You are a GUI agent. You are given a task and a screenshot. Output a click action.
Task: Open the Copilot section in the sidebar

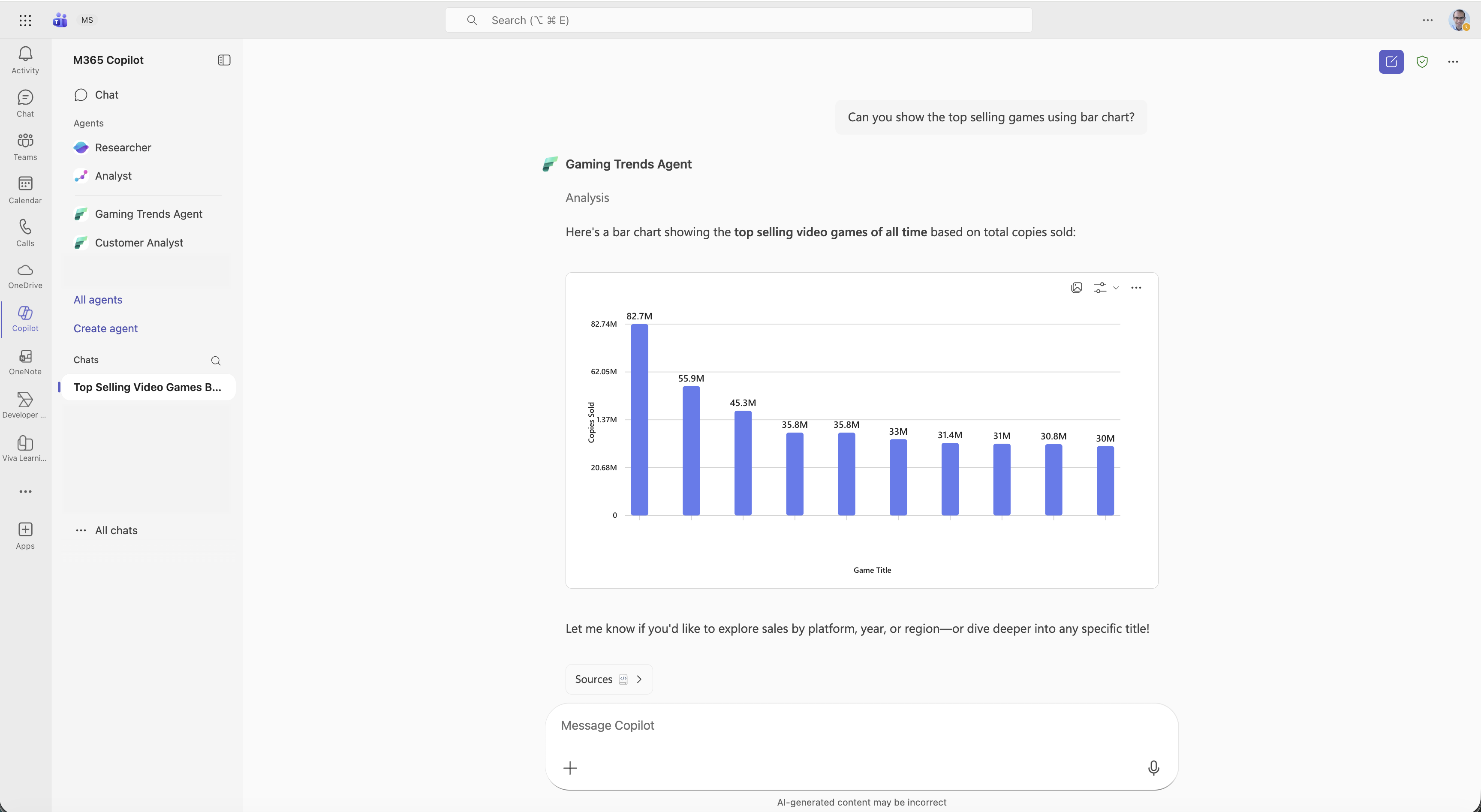tap(25, 319)
